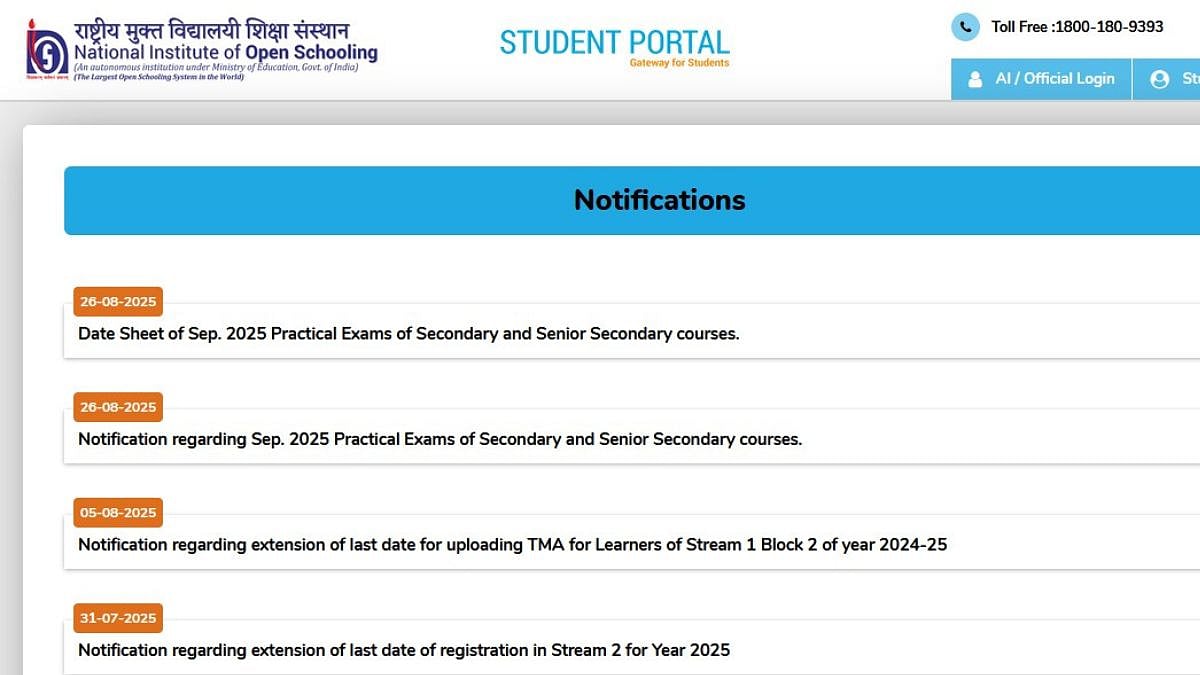1200x675 pixels.
Task: Click the 05-08-2025 date badge
Action: (x=118, y=513)
